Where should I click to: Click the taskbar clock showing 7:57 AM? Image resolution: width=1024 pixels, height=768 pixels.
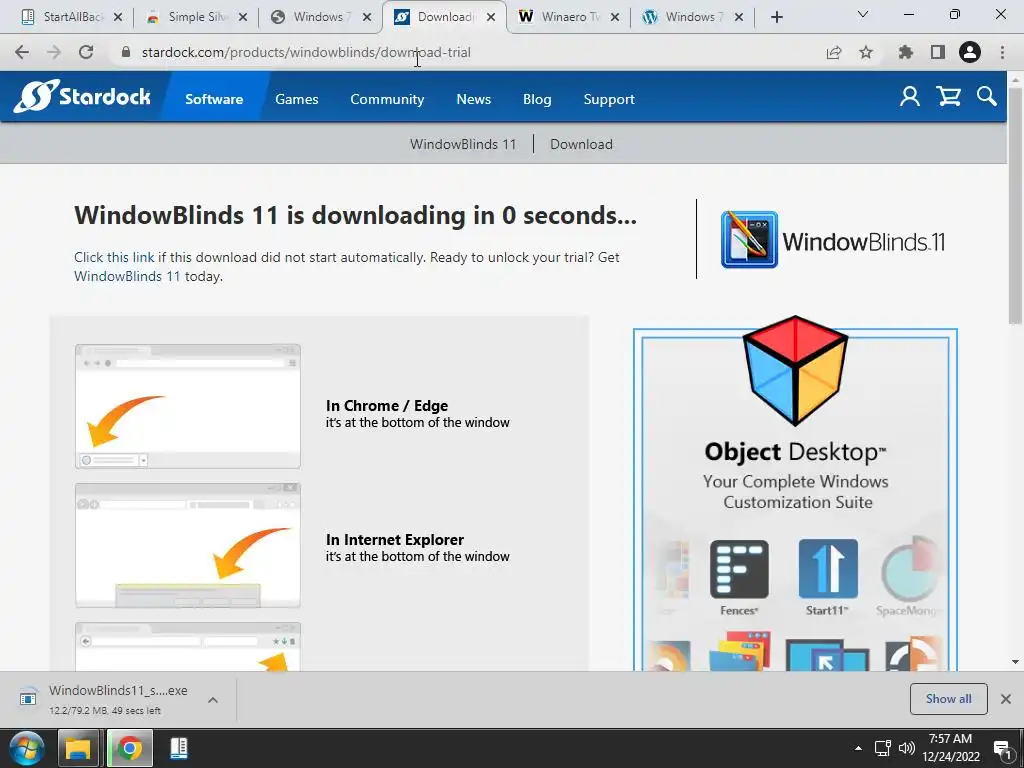pyautogui.click(x=951, y=748)
